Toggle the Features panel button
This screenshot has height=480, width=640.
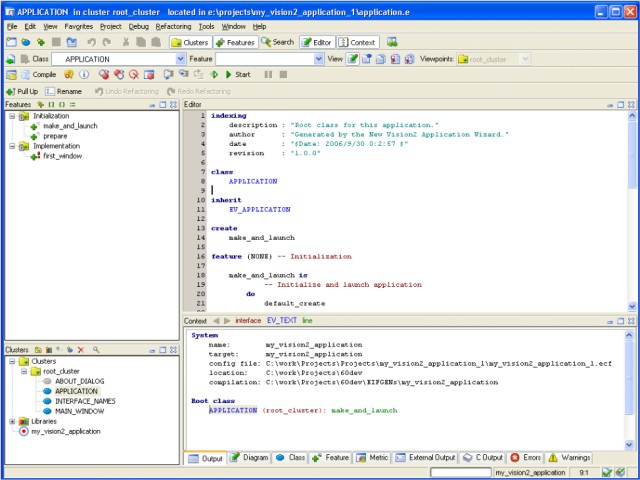[x=234, y=42]
